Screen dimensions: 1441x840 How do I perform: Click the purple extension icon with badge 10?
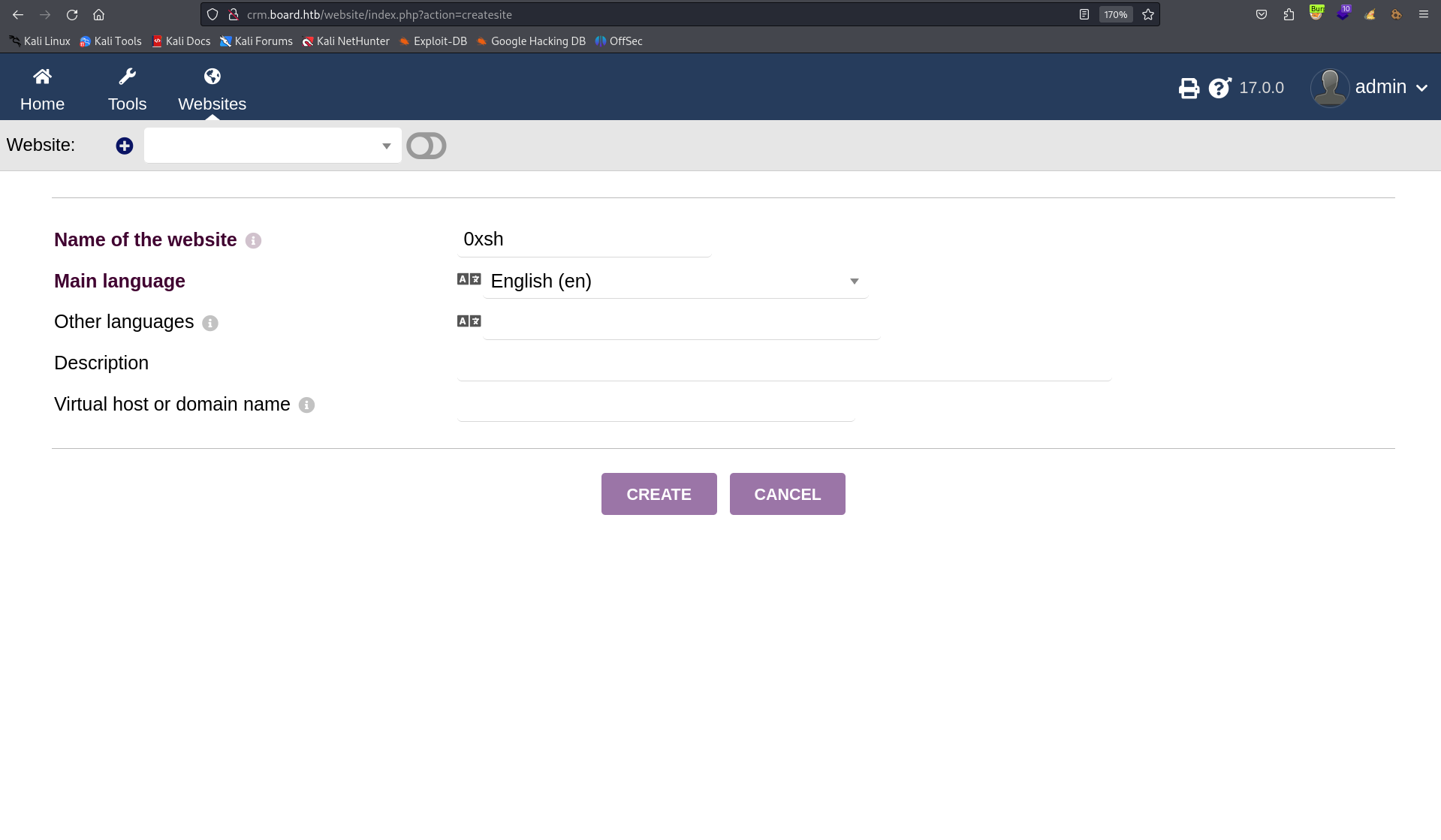pos(1343,13)
